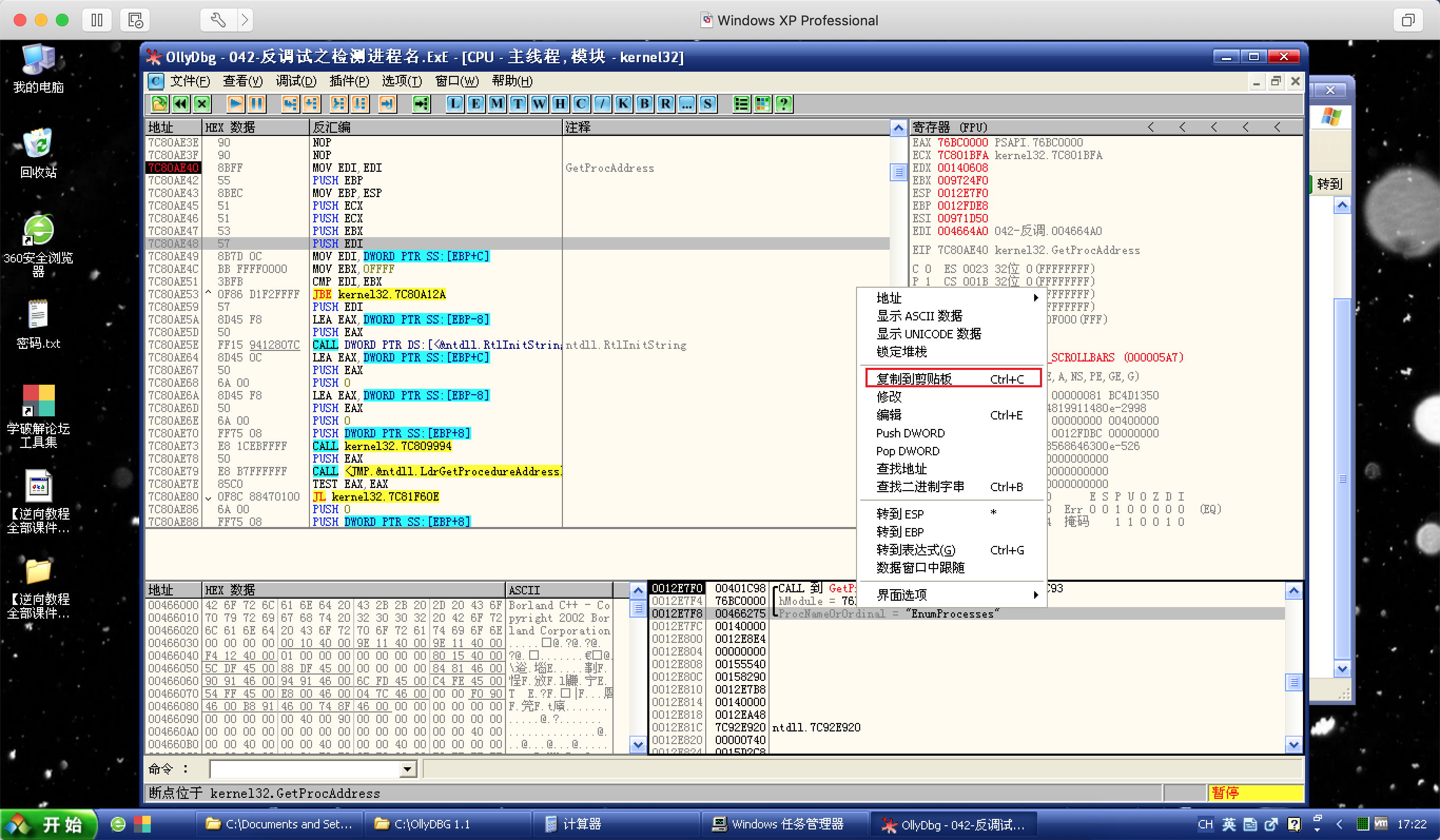Screen dimensions: 1440x840
Task: Click 转到表达式(G) menu entry
Action: coord(916,550)
